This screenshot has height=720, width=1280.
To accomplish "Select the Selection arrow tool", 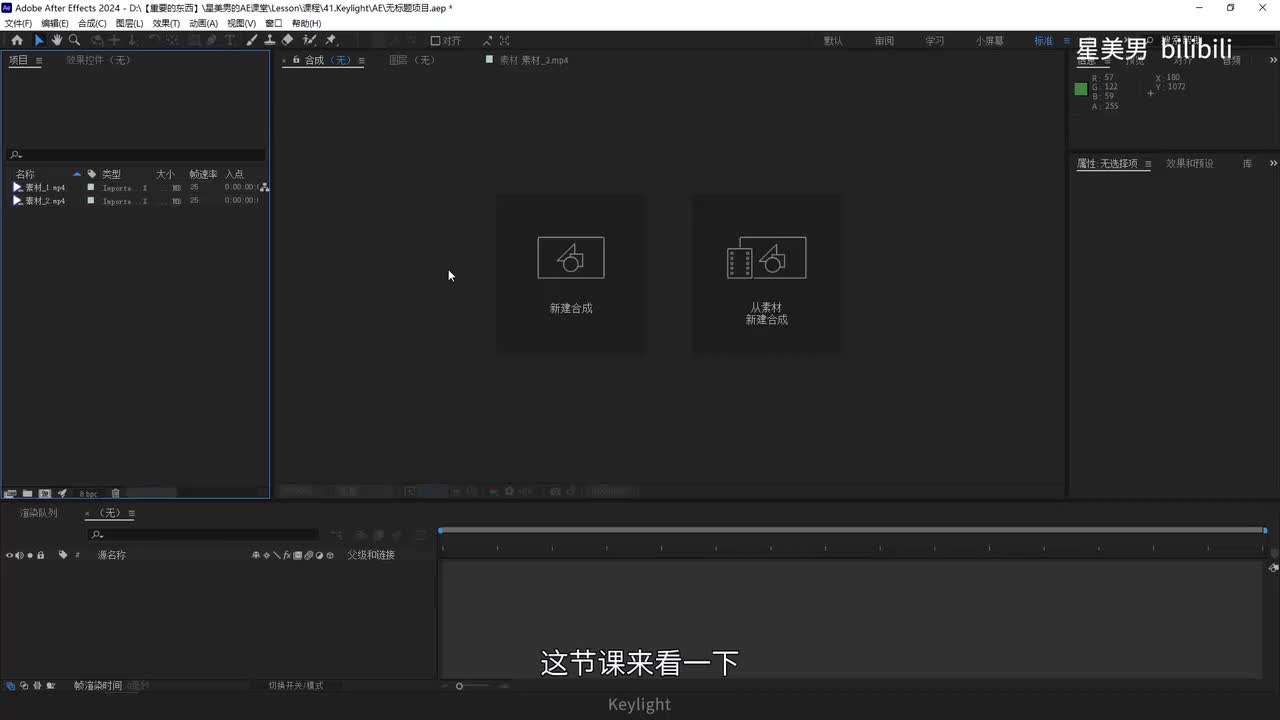I will pyautogui.click(x=39, y=41).
